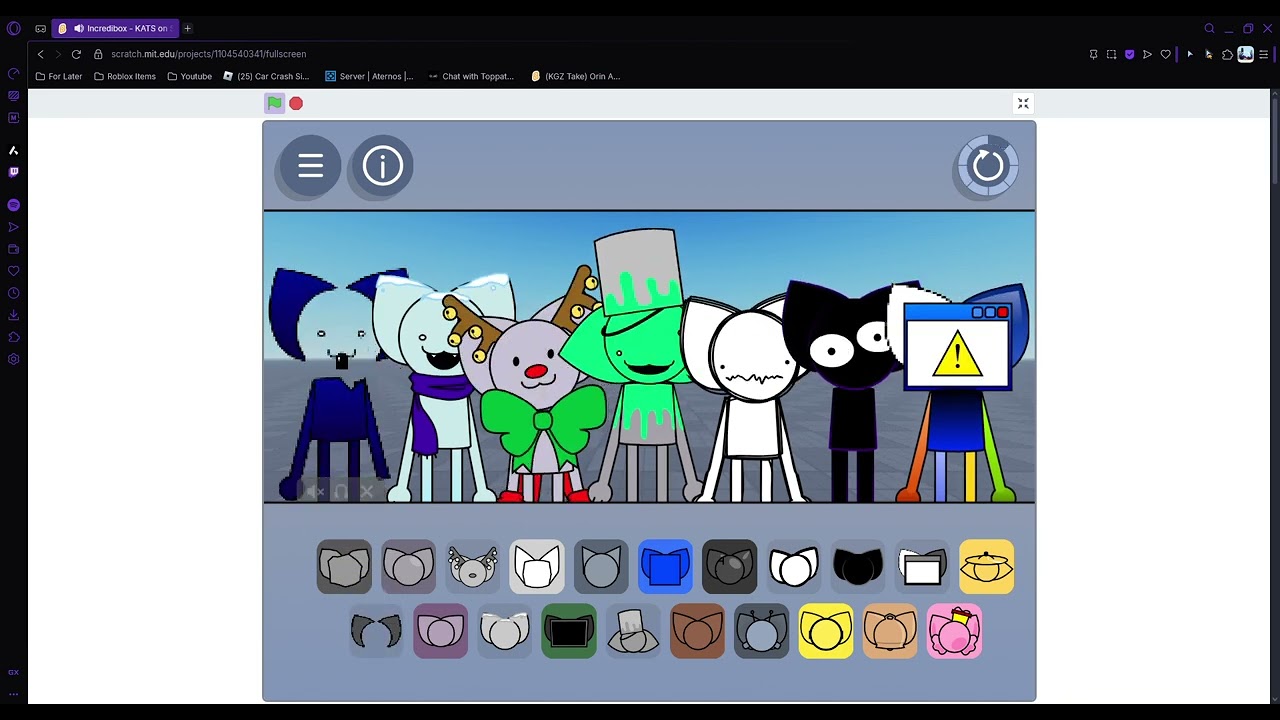Open the hamburger menu in the game

coord(310,166)
